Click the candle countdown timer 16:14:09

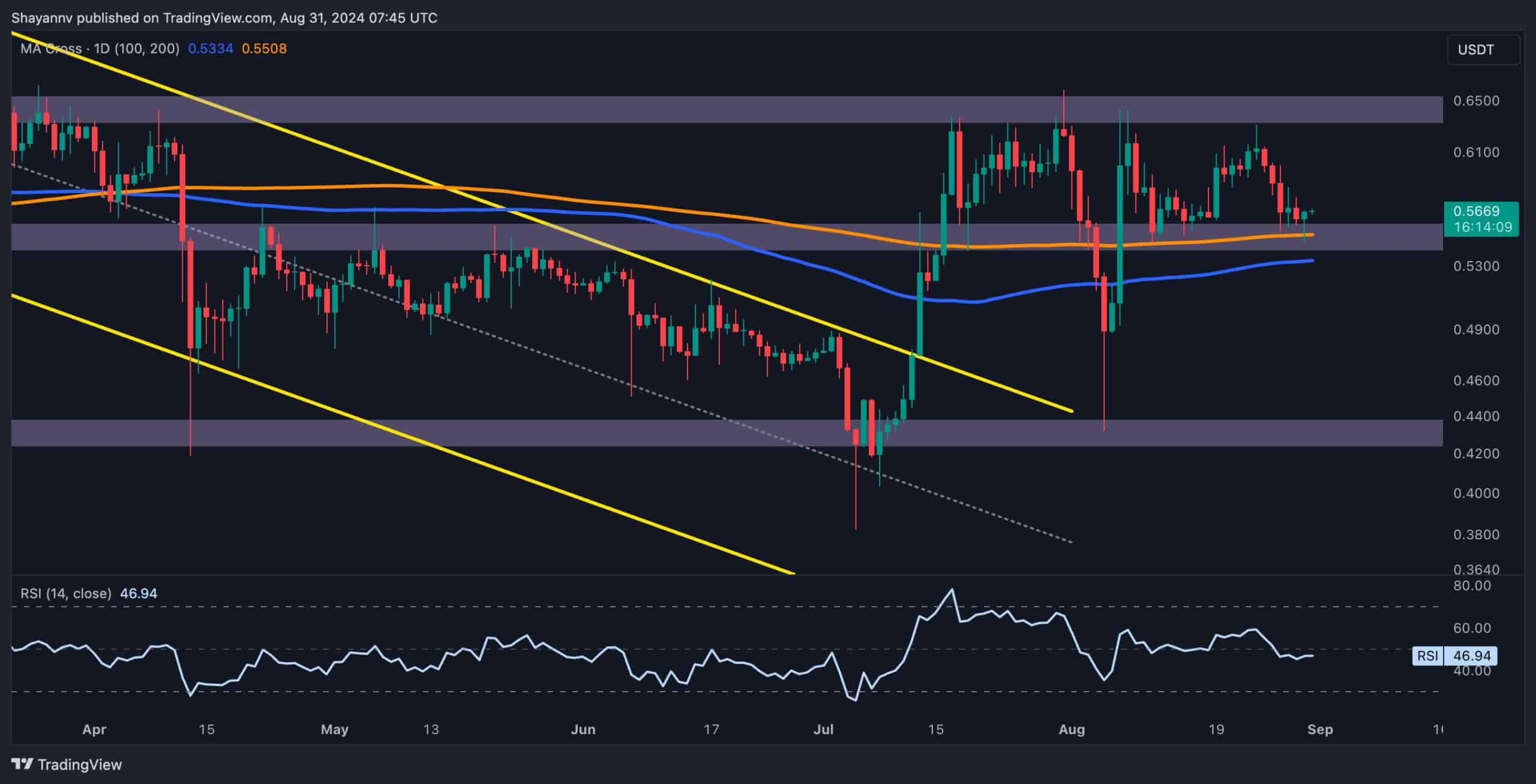tap(1482, 227)
